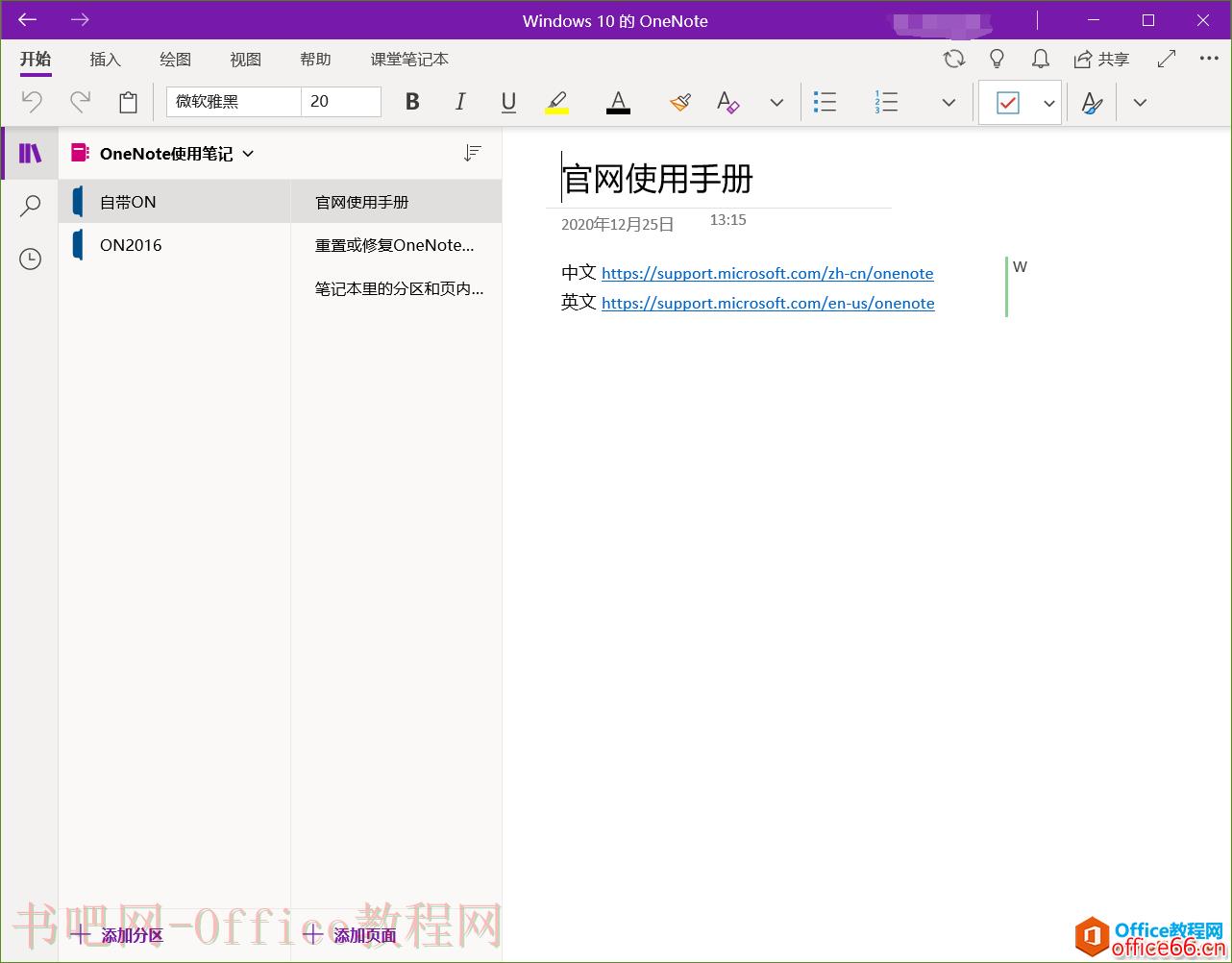The image size is (1232, 963).
Task: Open the three-dot settings menu
Action: 1209,59
